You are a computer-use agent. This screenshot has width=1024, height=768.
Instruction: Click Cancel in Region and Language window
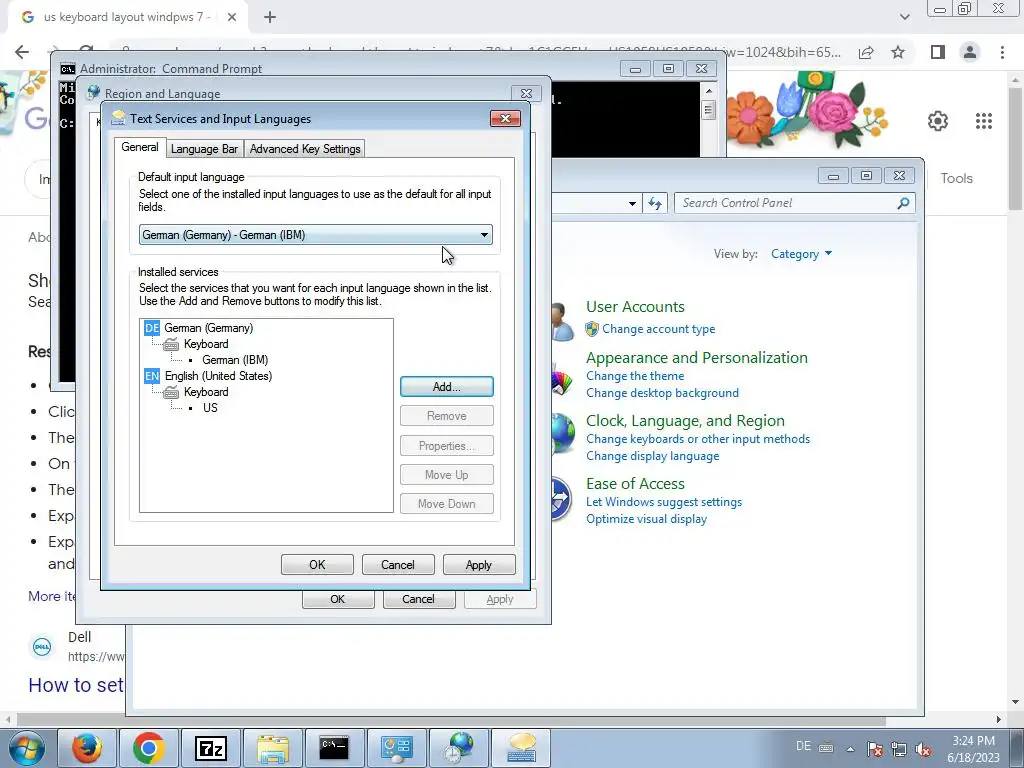point(418,599)
